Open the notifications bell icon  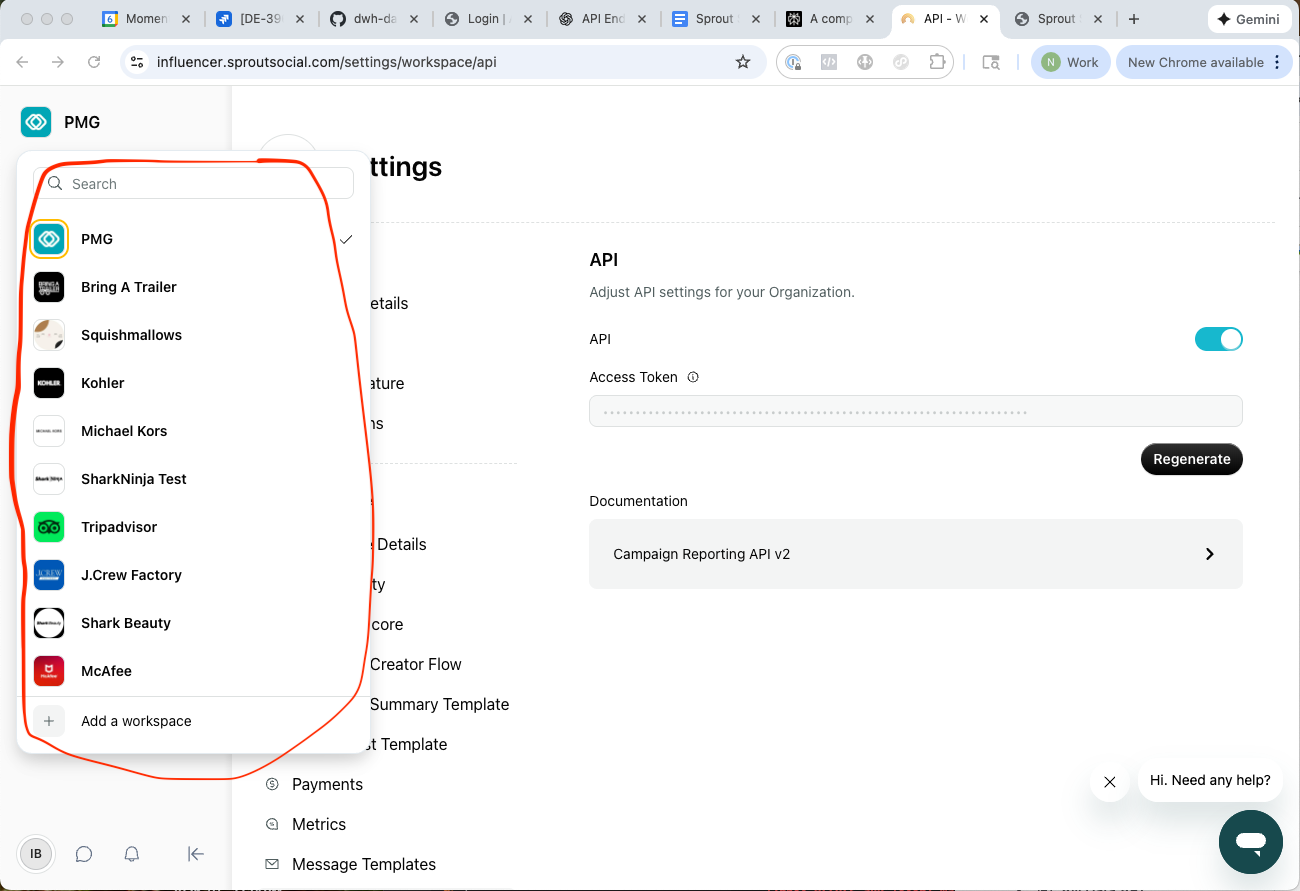[131, 854]
